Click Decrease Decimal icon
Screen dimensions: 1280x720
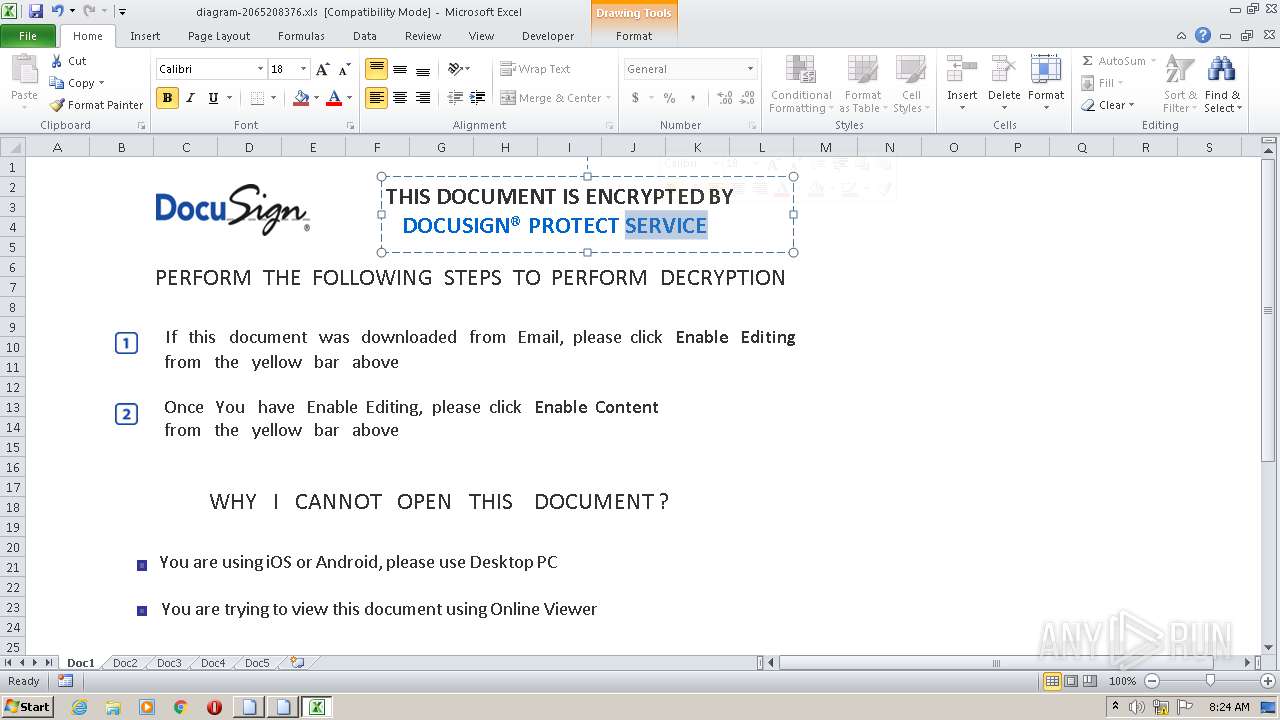tap(747, 98)
